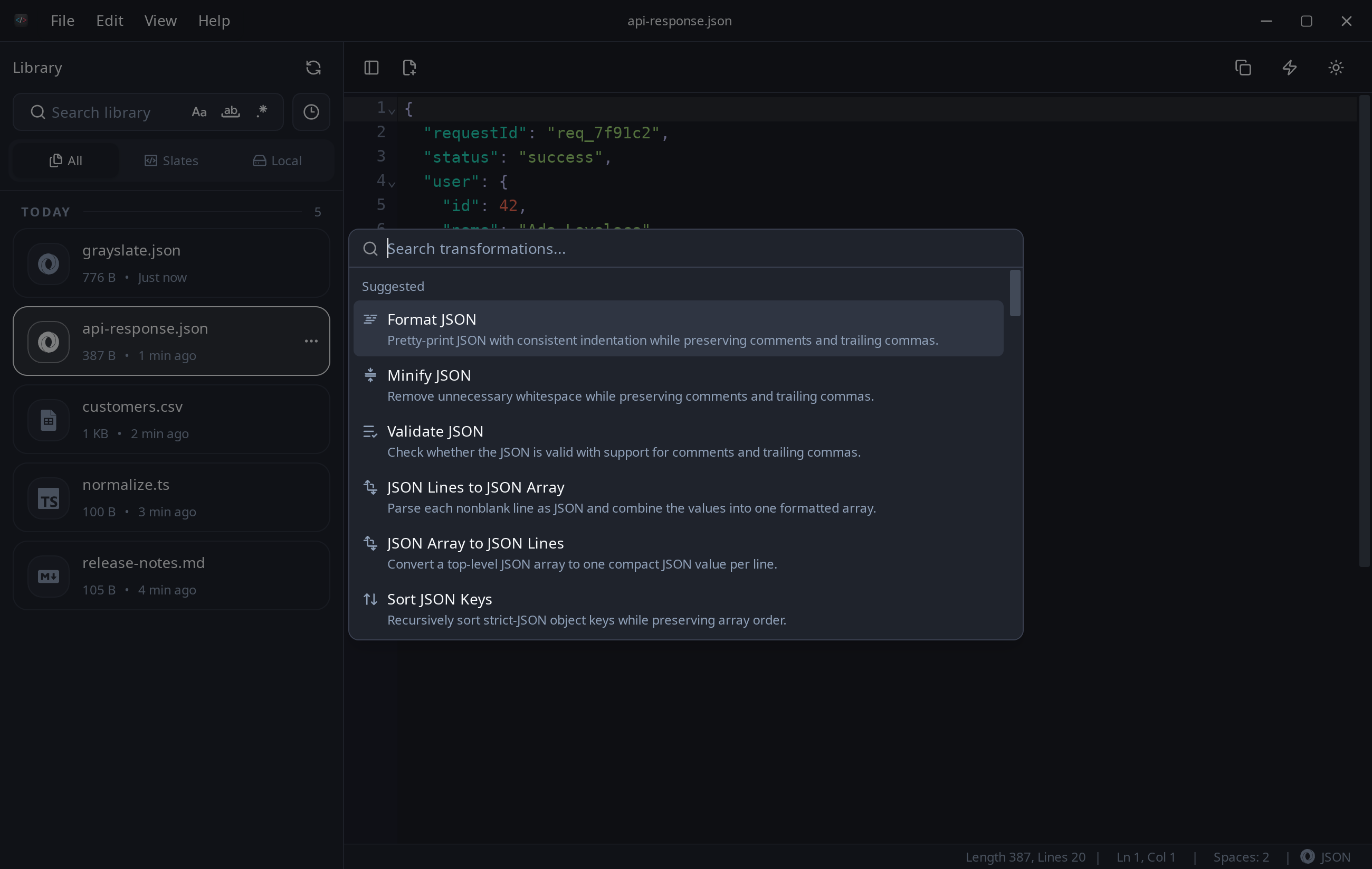
Task: Select the Local library tab
Action: click(277, 161)
